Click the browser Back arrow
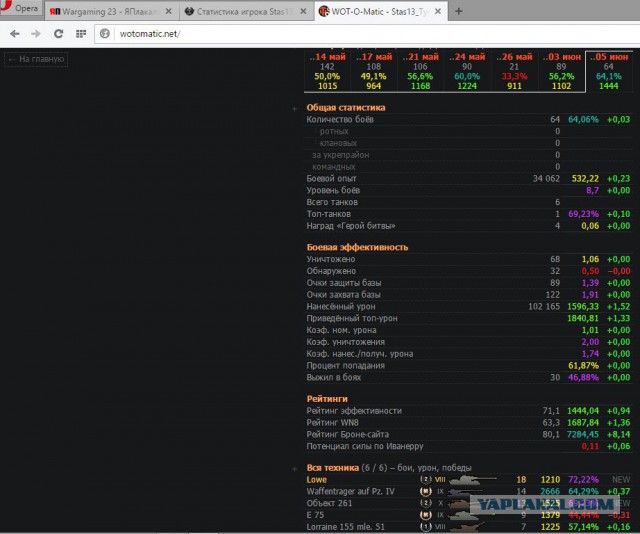 [x=15, y=33]
